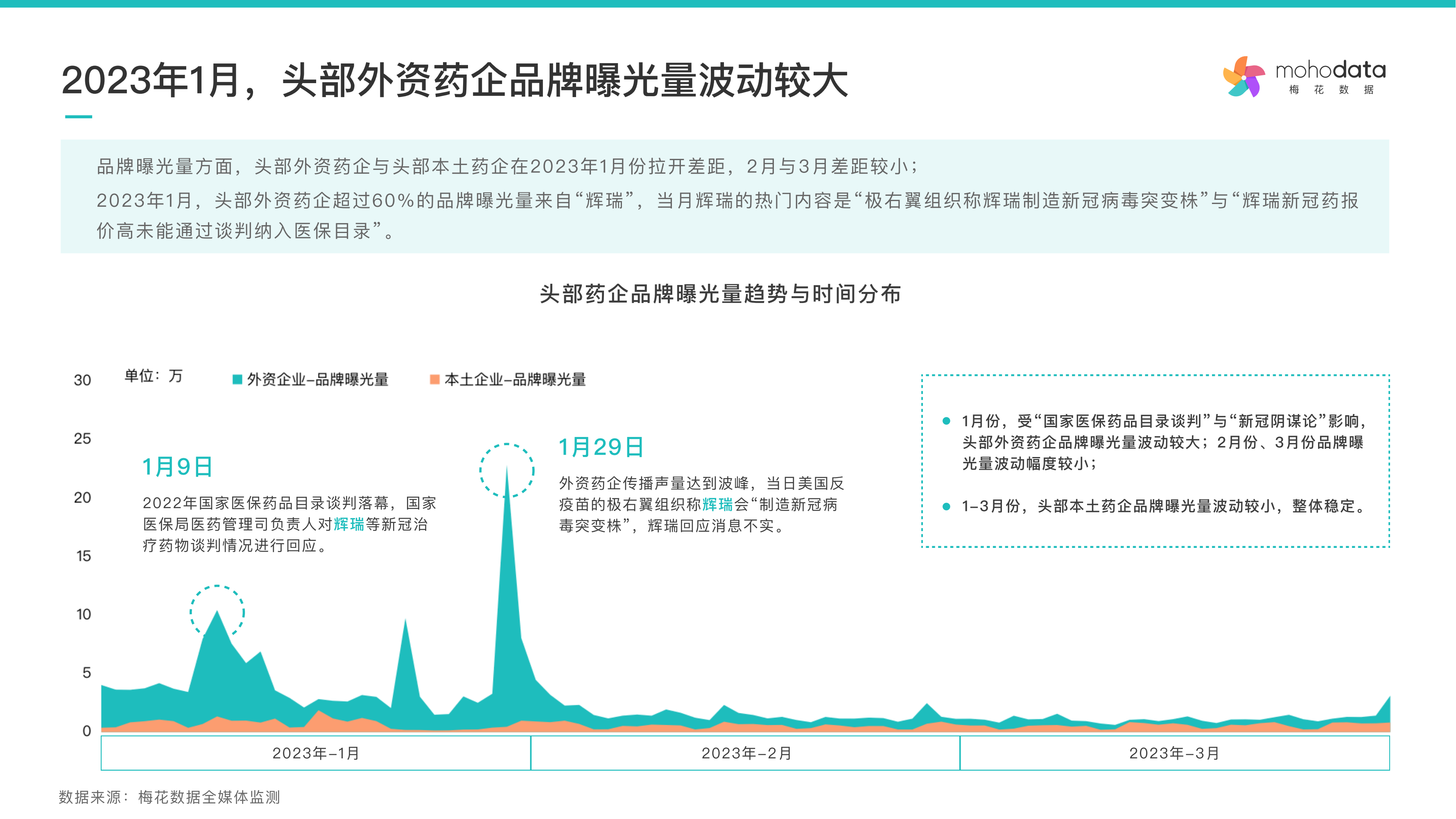Click the 1月9日 annotation heading

point(177,467)
